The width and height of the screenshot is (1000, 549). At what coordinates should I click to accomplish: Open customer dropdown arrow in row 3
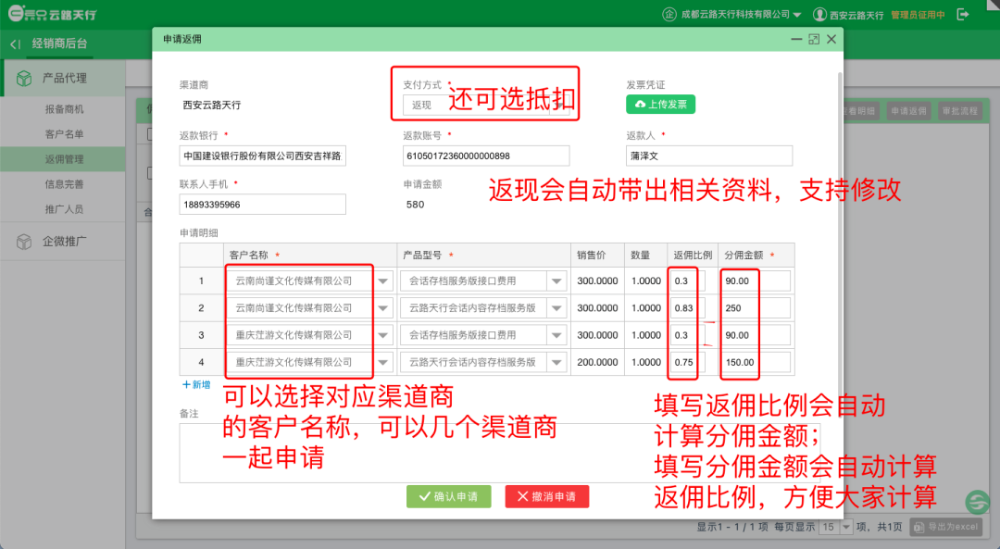[383, 335]
